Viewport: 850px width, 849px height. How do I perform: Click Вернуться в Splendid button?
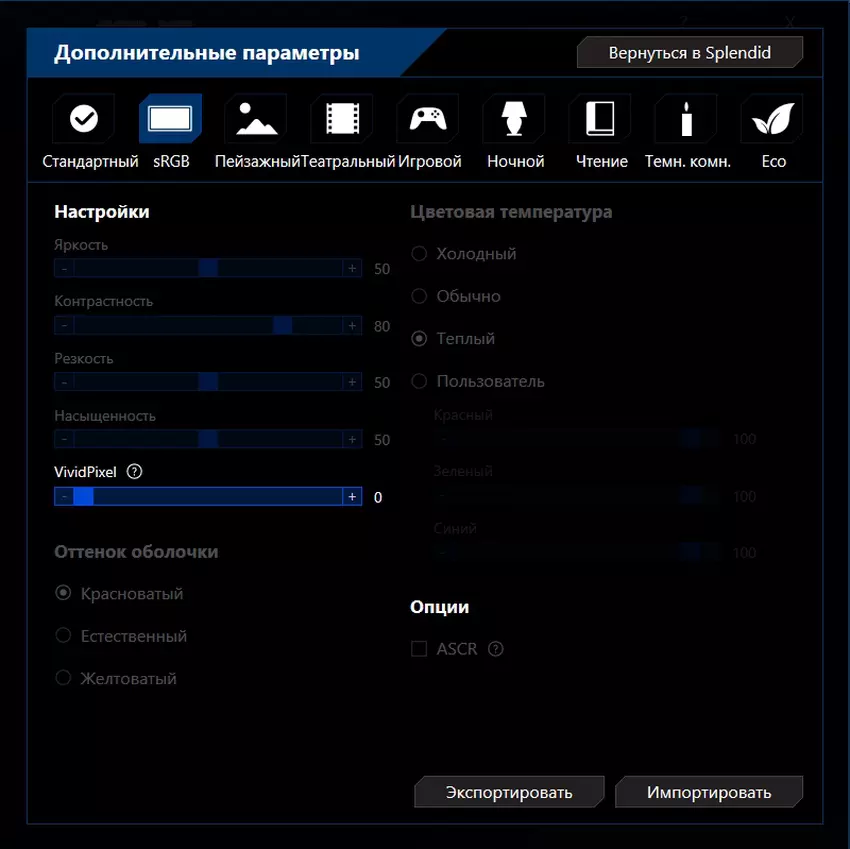coord(690,53)
